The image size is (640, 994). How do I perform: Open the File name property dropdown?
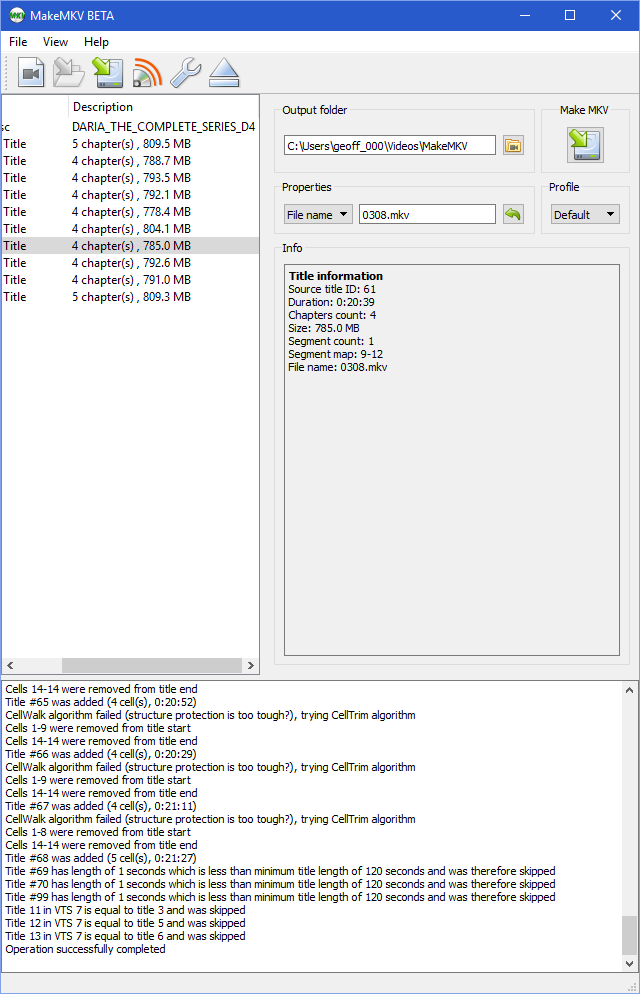point(318,214)
